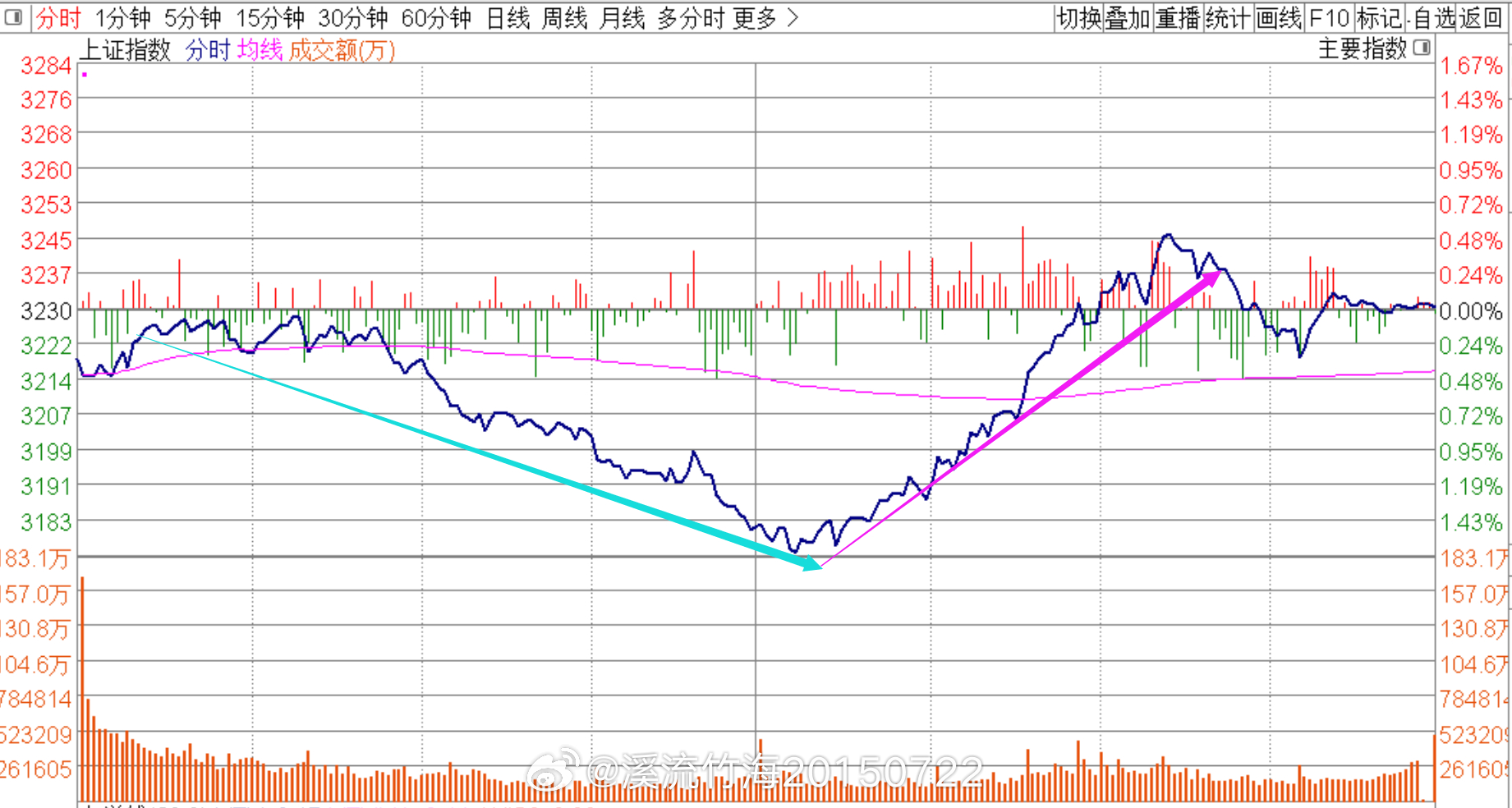
Task: Click the 画线 draw line button
Action: 1280,18
